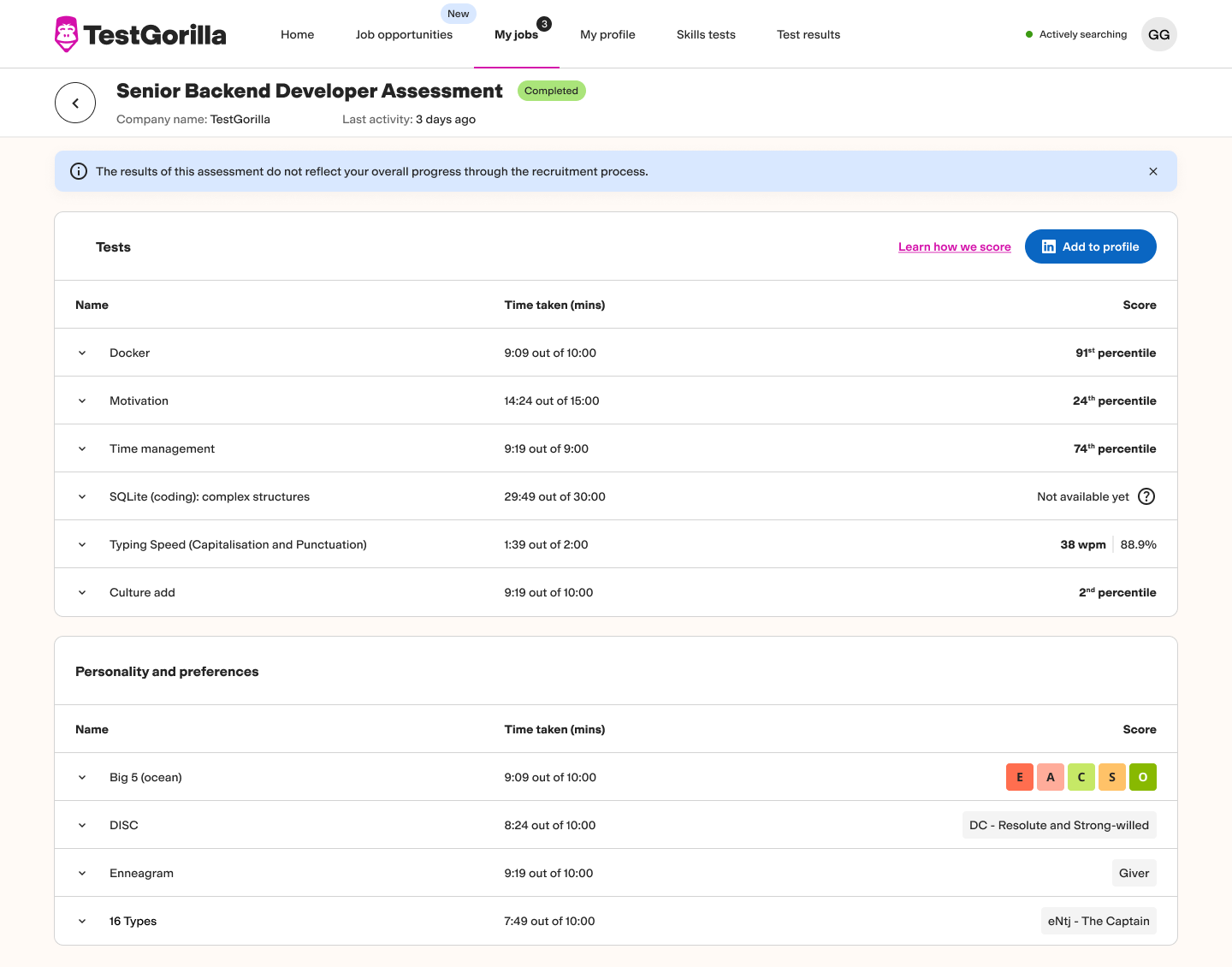Click the Actively searching status
This screenshot has height=967, width=1232.
tap(1076, 34)
